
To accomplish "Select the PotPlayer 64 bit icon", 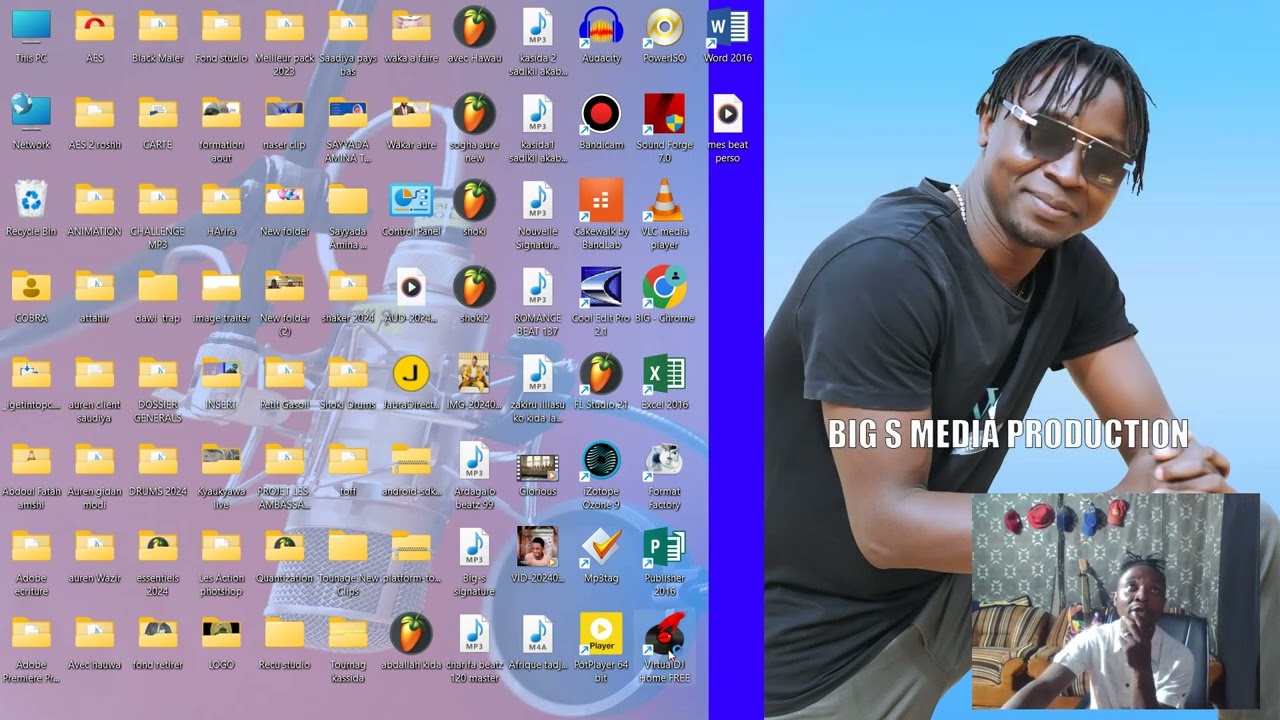I will [x=601, y=634].
